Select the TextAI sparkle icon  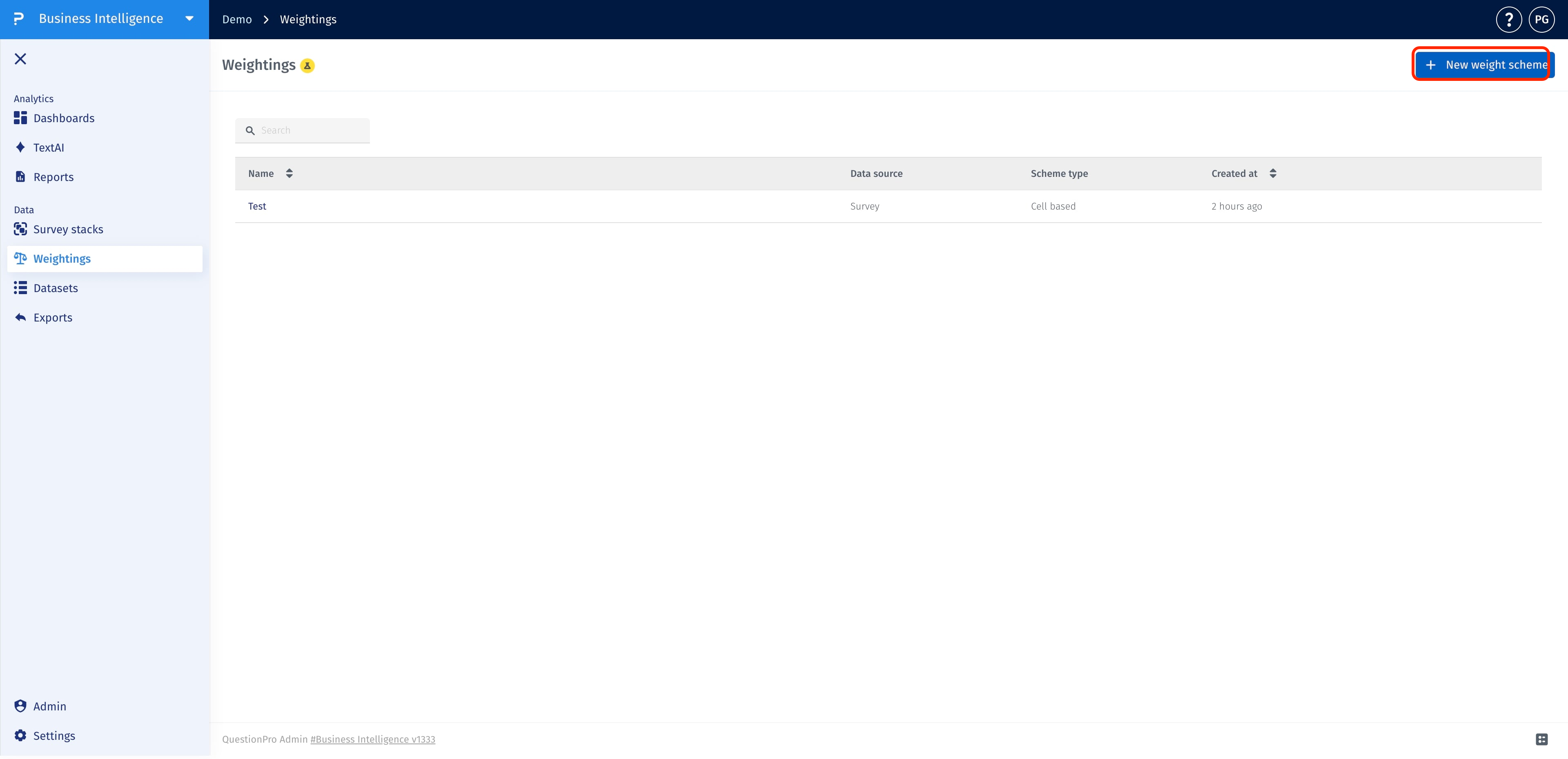click(x=20, y=147)
